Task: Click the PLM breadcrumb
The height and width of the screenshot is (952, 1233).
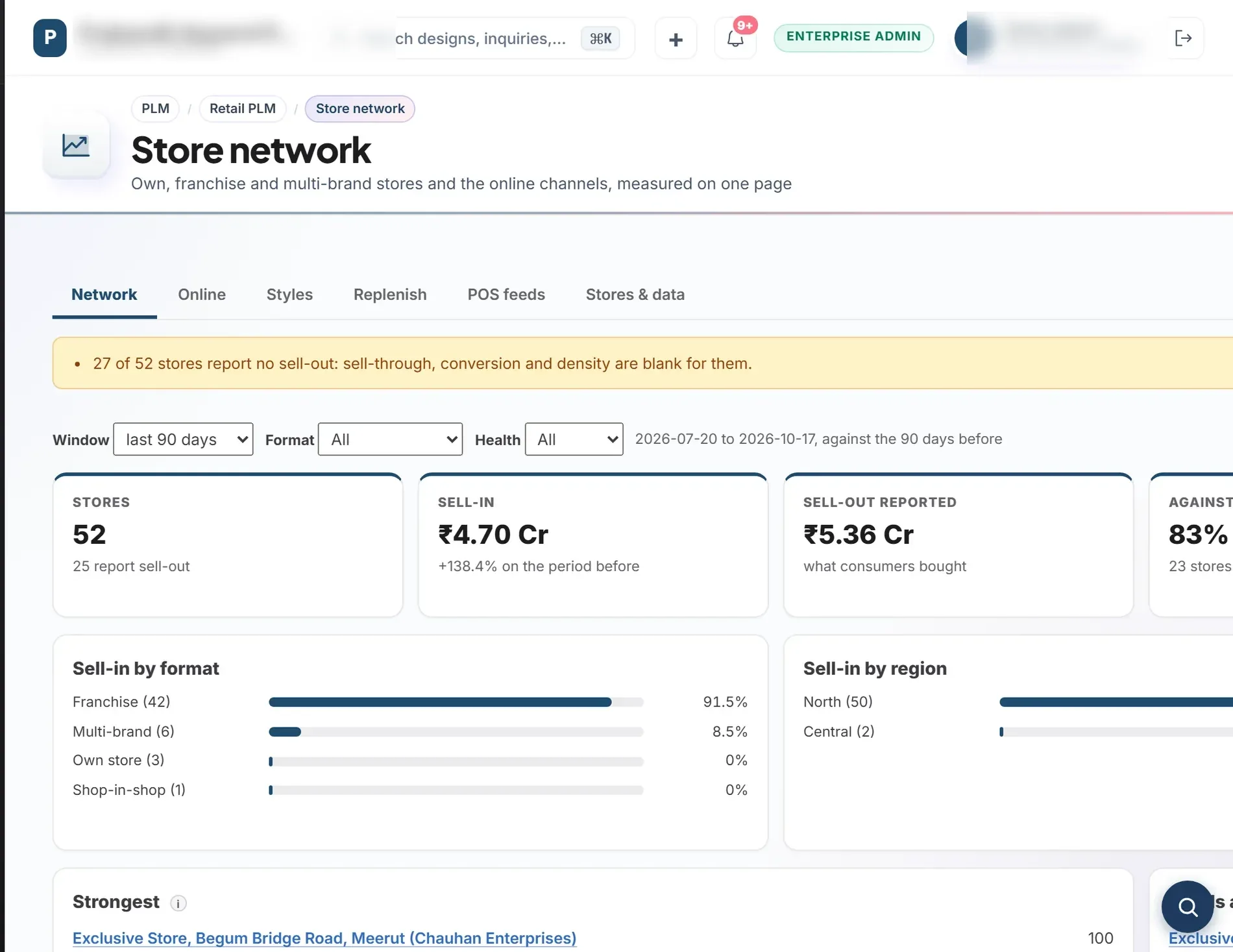Action: 156,108
